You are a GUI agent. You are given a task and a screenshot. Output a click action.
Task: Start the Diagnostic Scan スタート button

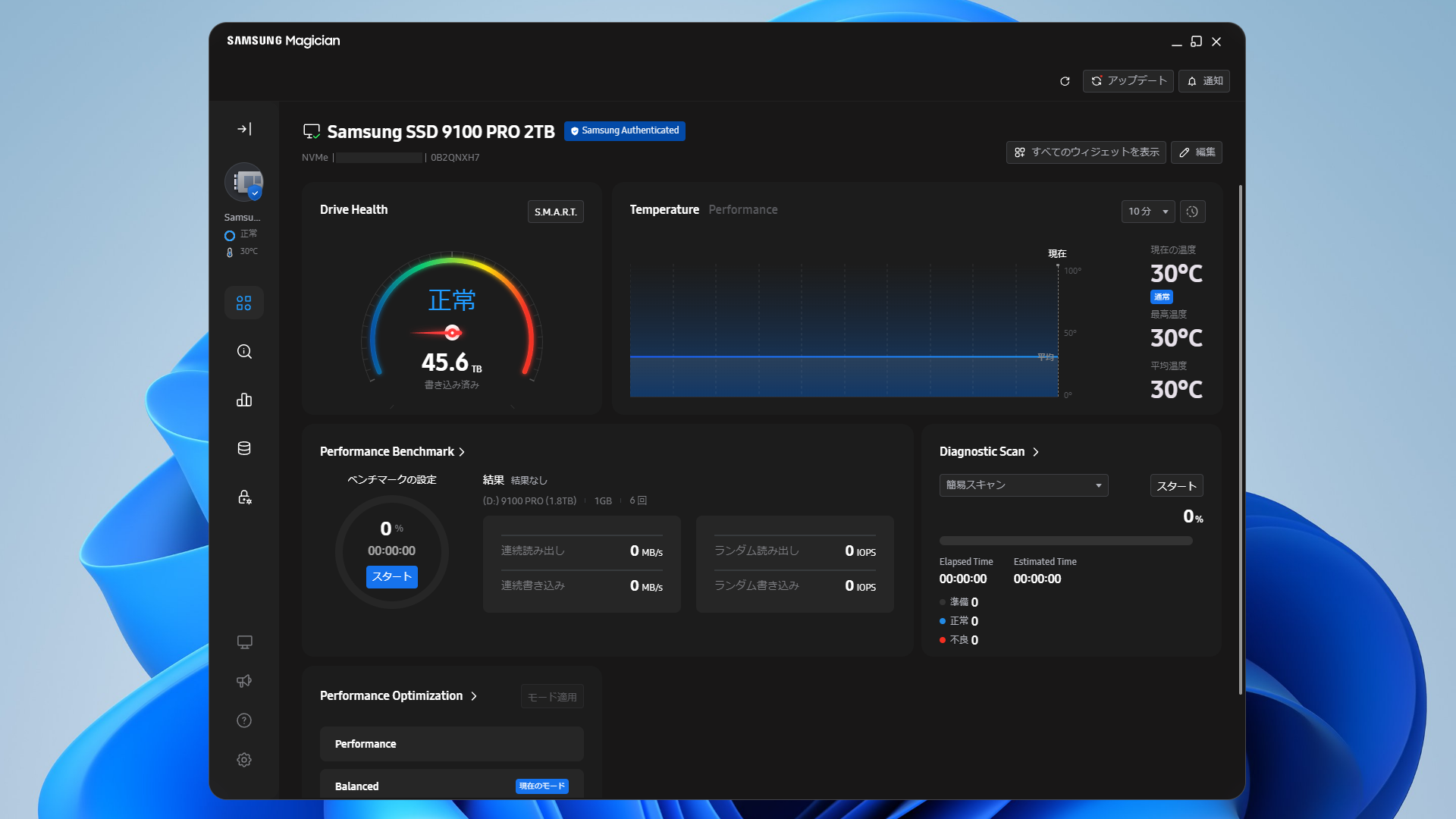tap(1177, 485)
